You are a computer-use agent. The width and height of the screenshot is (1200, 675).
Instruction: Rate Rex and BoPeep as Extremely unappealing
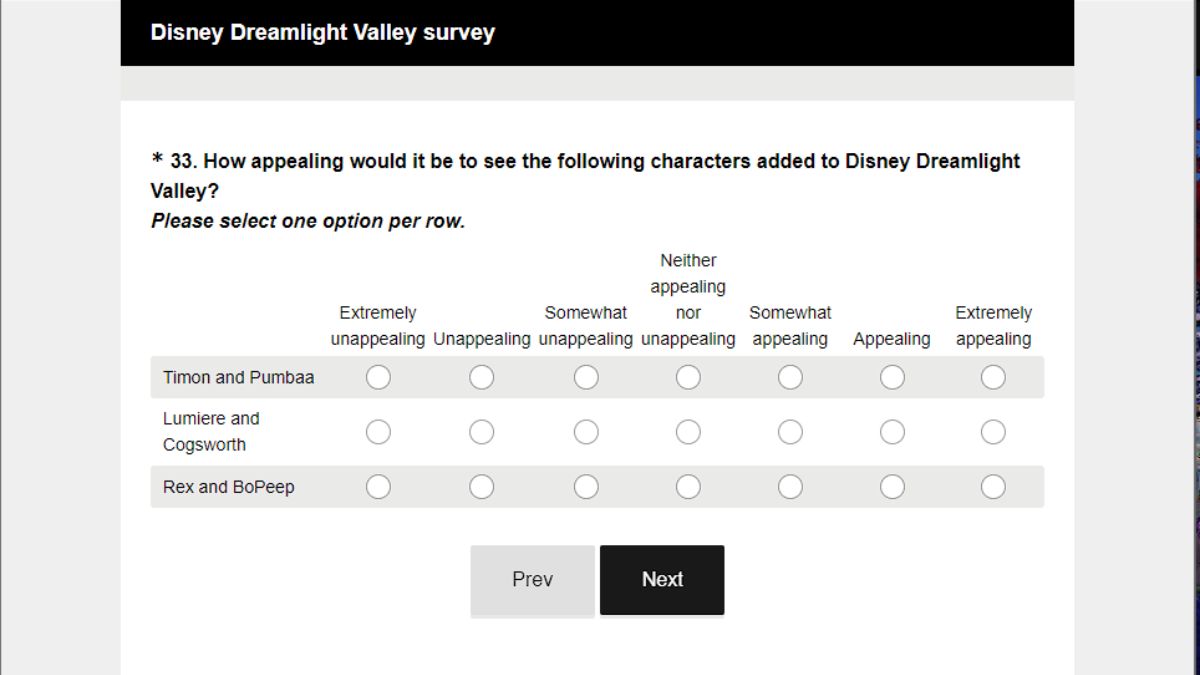[378, 487]
